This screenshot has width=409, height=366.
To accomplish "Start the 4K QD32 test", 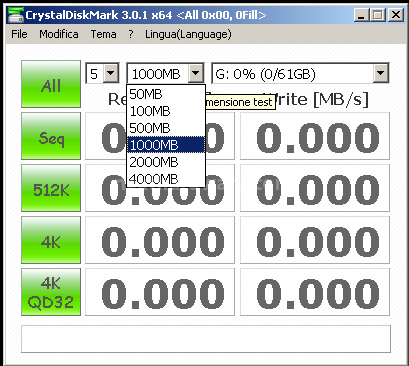I will tap(51, 292).
